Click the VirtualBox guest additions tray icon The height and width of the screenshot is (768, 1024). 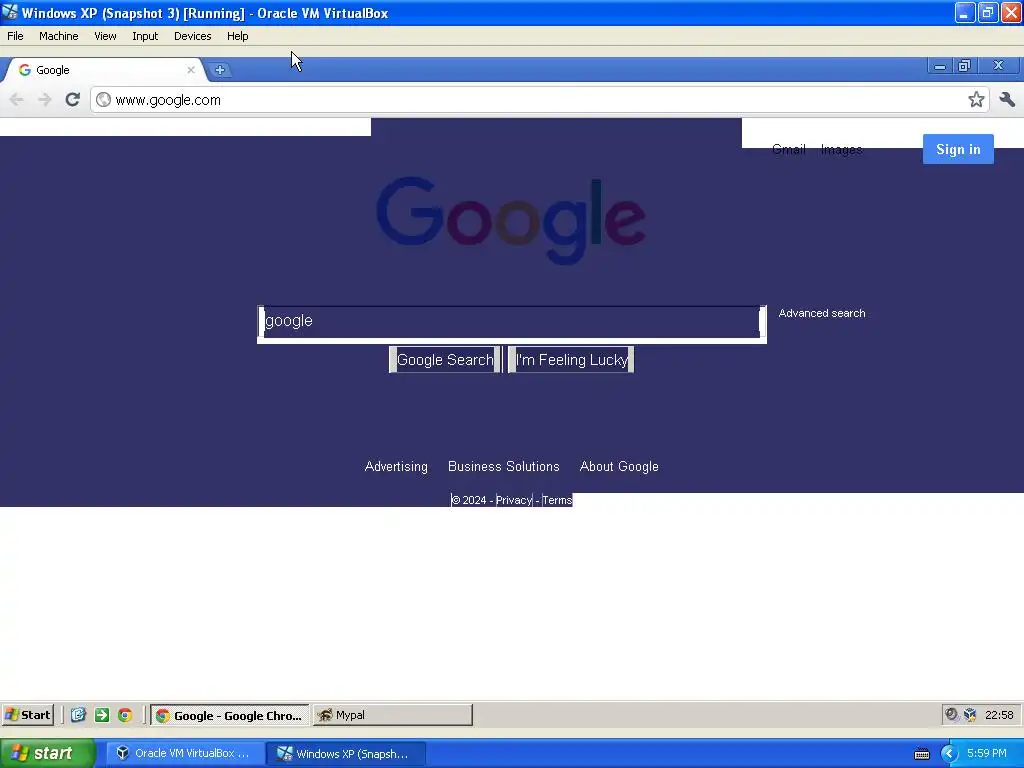(x=970, y=715)
